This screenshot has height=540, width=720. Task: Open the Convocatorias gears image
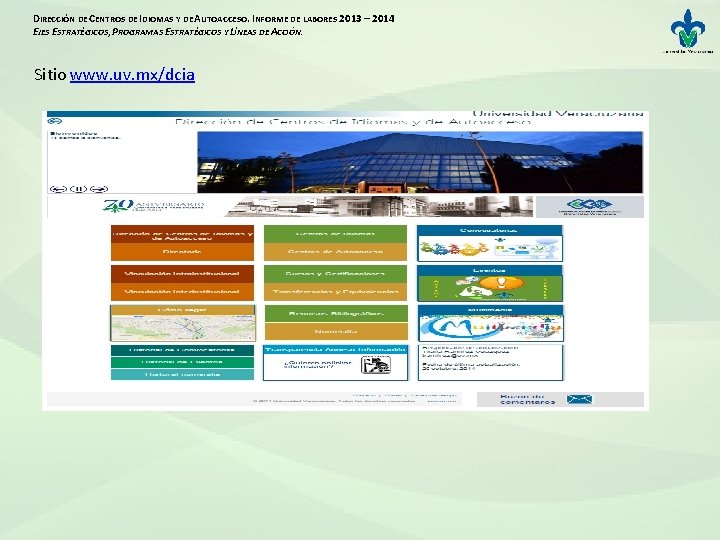tap(490, 248)
